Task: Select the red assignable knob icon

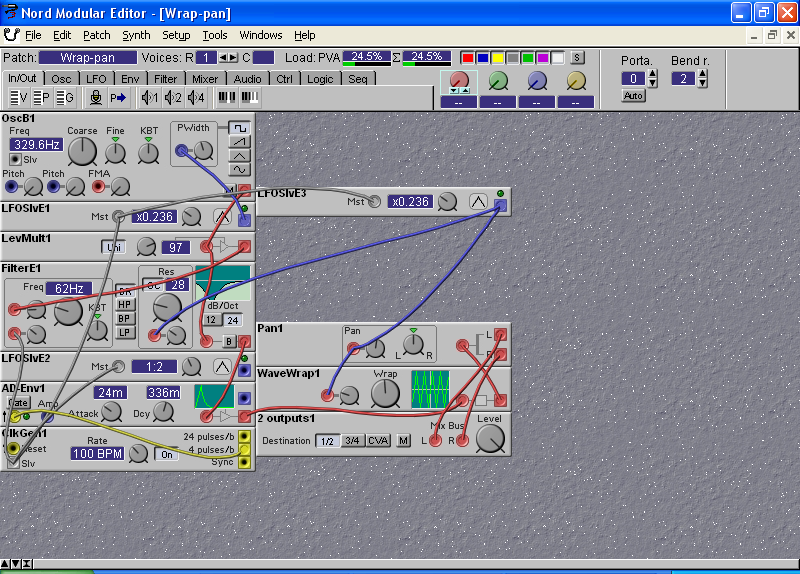Action: [x=459, y=81]
